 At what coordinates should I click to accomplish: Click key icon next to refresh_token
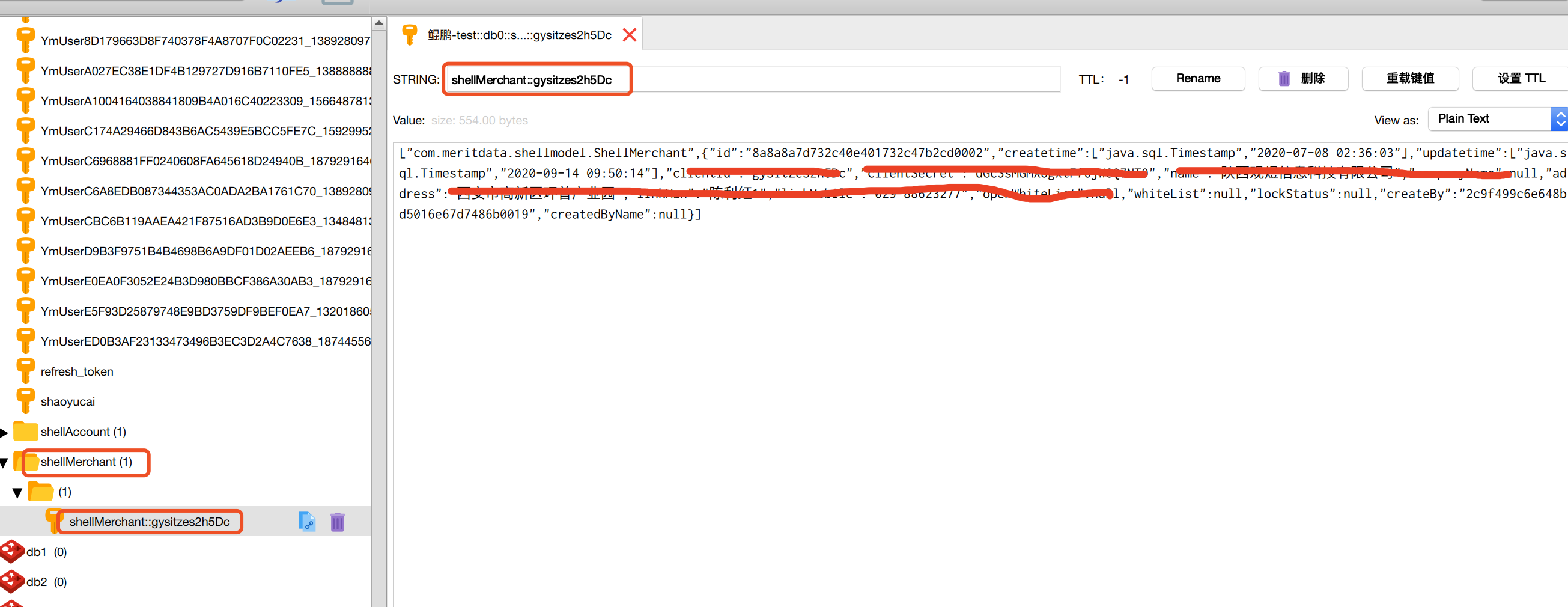pyautogui.click(x=25, y=371)
